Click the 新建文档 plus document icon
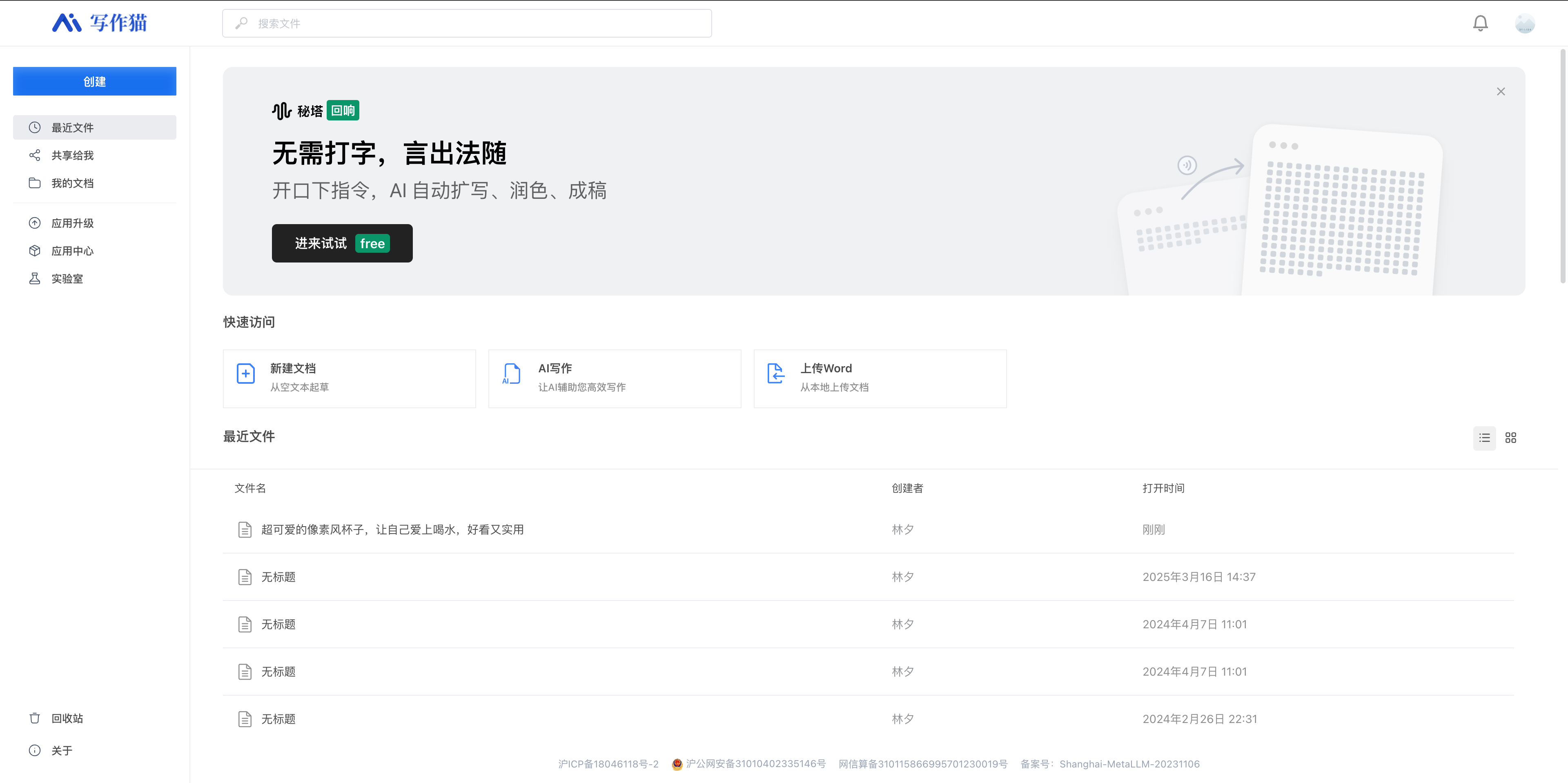 245,374
